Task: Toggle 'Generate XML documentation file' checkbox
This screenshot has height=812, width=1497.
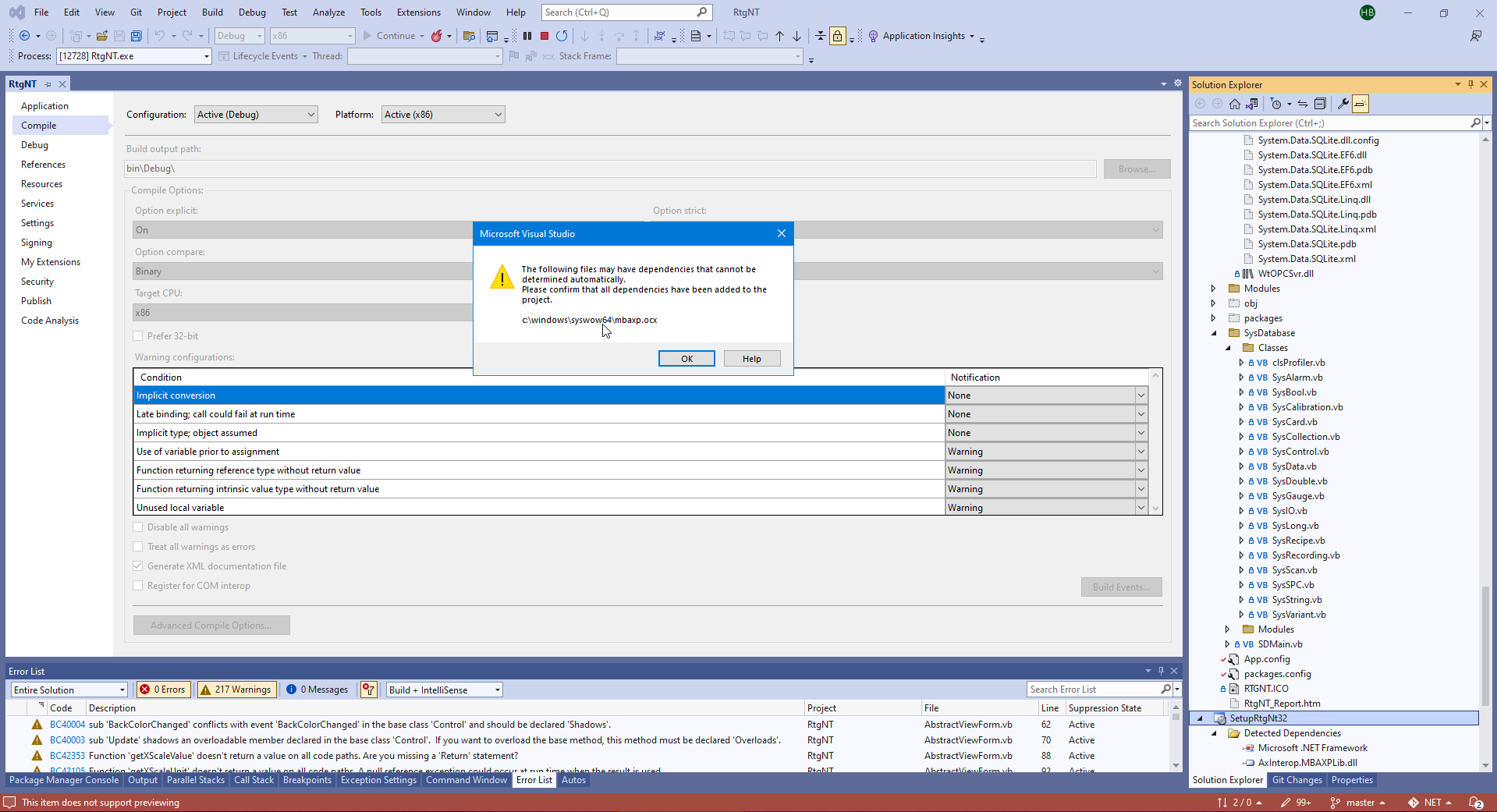Action: coord(138,566)
